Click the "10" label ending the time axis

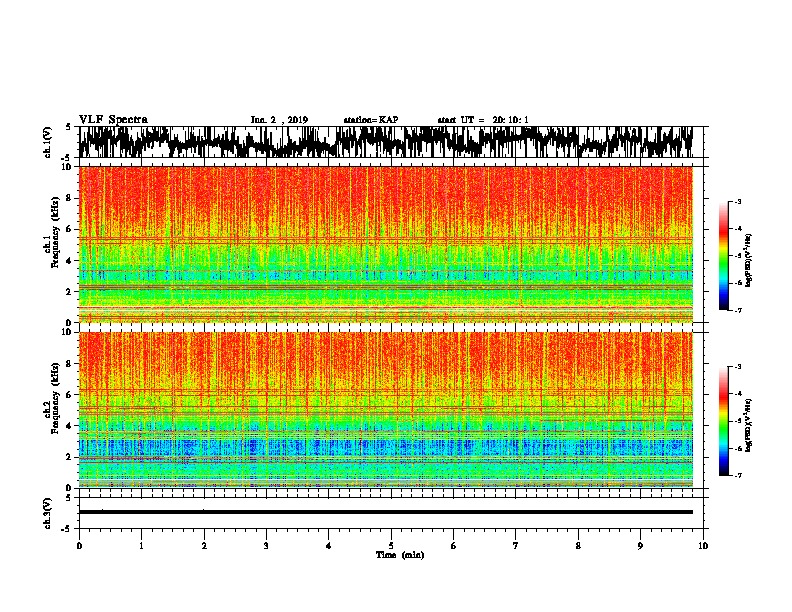click(x=703, y=545)
